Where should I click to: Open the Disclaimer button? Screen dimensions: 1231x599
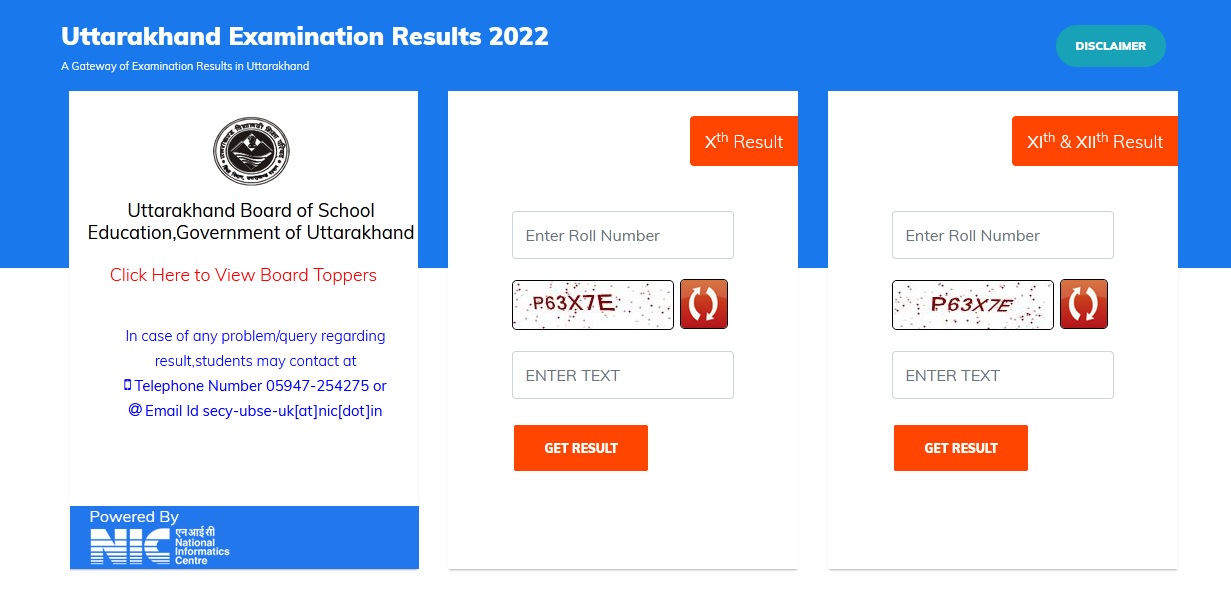pos(1110,46)
